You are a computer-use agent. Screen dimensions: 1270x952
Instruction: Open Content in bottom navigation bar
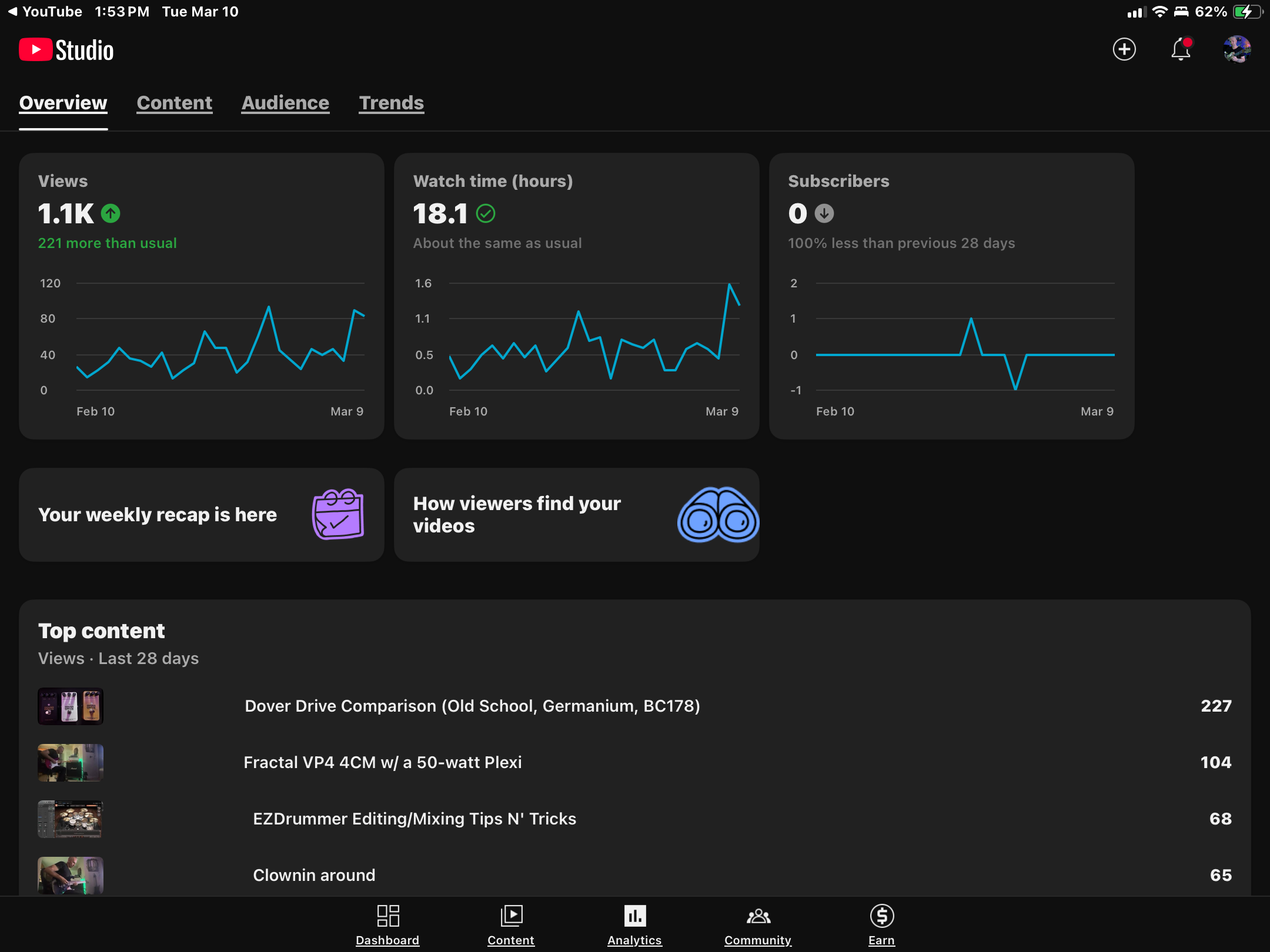pyautogui.click(x=511, y=925)
